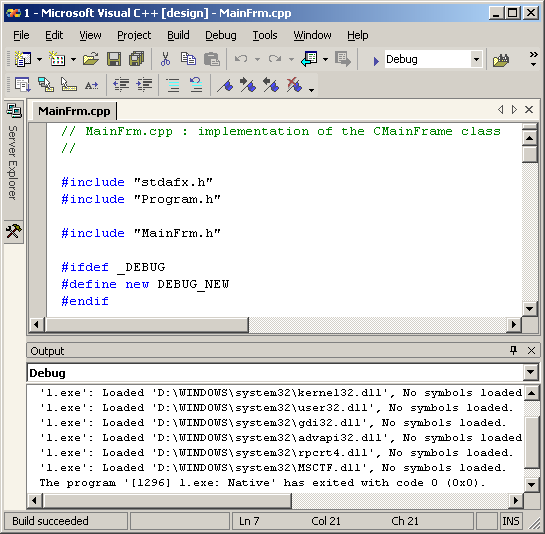Screen dimensions: 545x534
Task: Open the Debug configuration combo box
Action: 433,59
